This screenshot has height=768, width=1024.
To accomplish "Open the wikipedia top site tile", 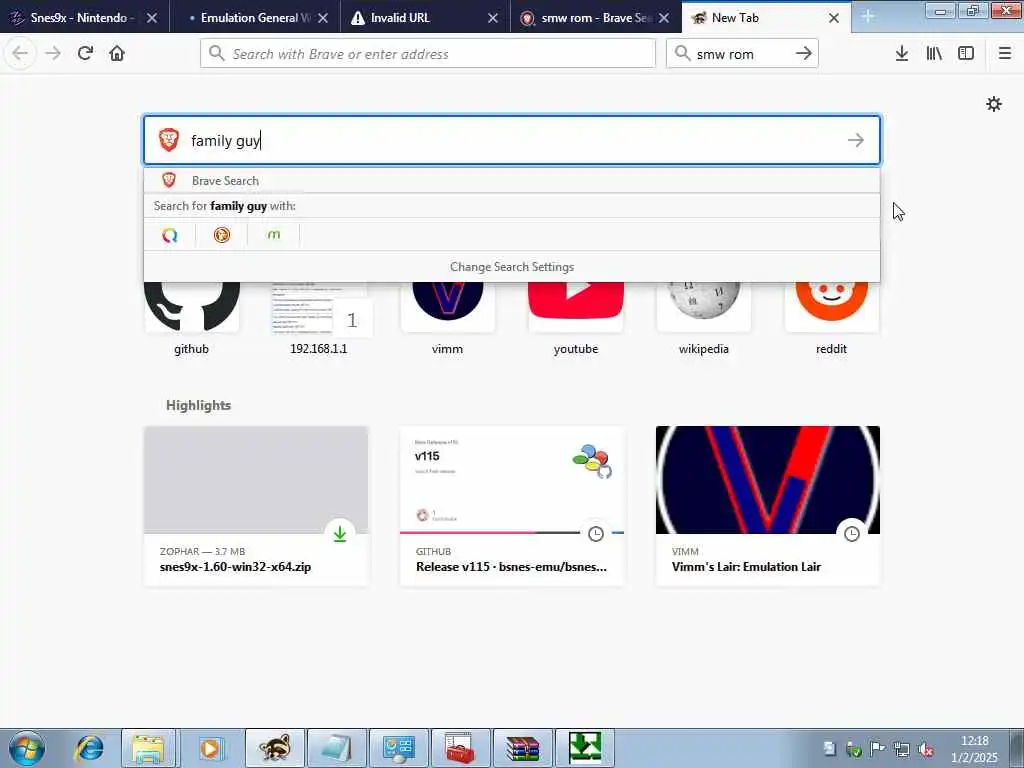I will coord(703,318).
